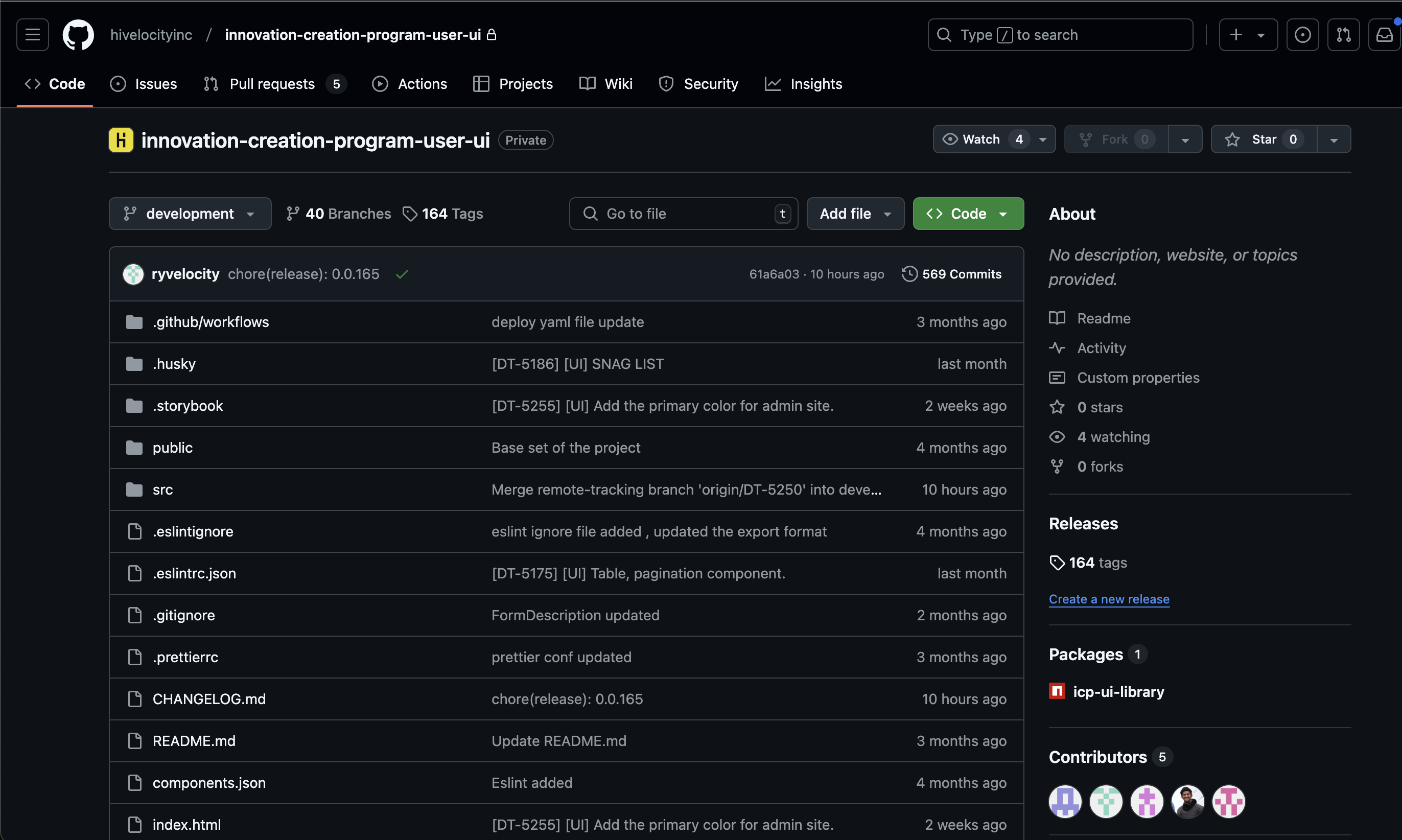
Task: Click the Create a new release link
Action: [x=1109, y=599]
